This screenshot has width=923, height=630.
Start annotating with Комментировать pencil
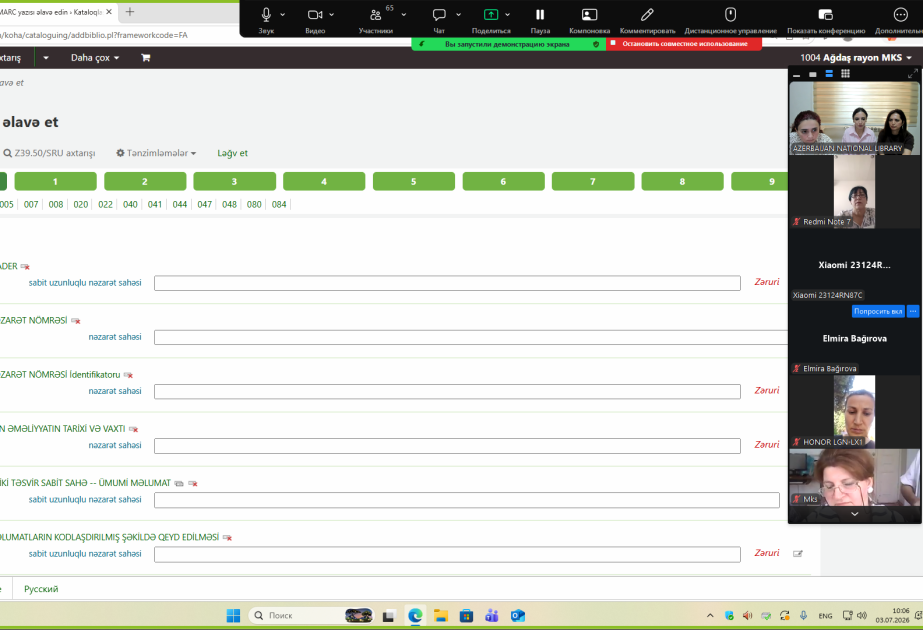[647, 15]
